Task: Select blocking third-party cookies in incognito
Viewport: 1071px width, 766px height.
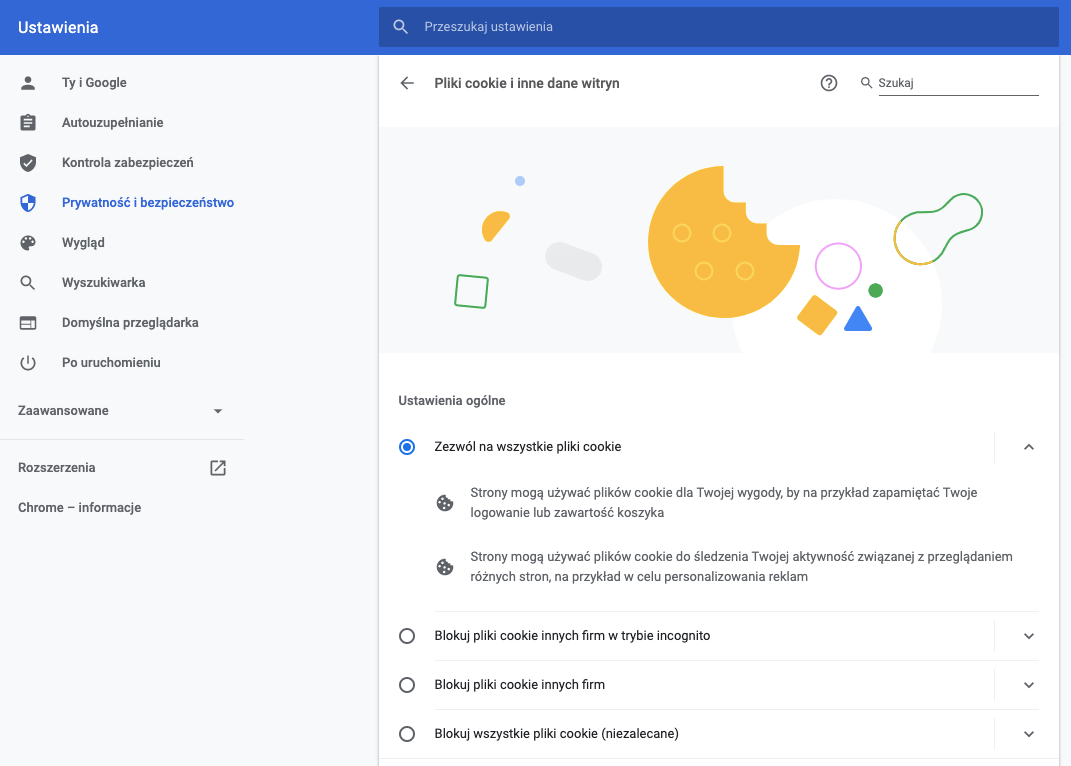Action: pyautogui.click(x=407, y=636)
